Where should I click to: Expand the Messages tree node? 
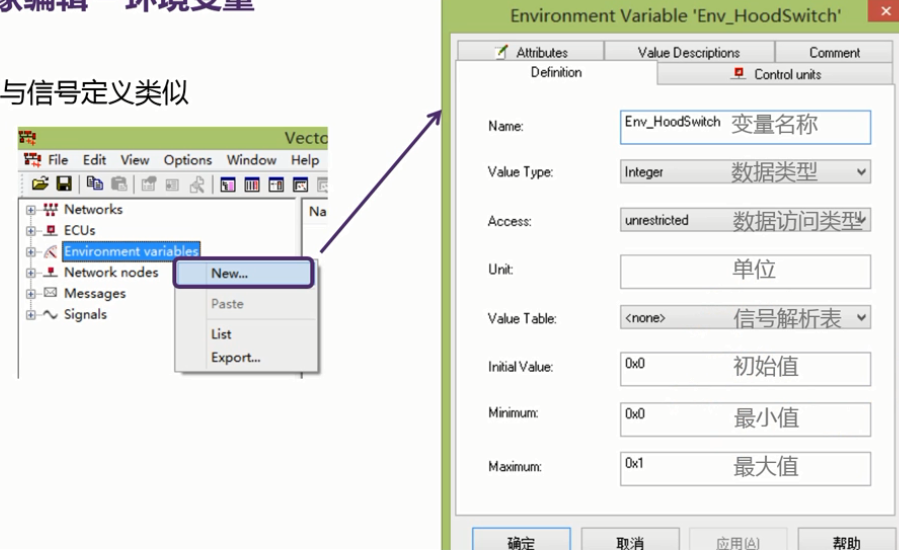pyautogui.click(x=30, y=294)
